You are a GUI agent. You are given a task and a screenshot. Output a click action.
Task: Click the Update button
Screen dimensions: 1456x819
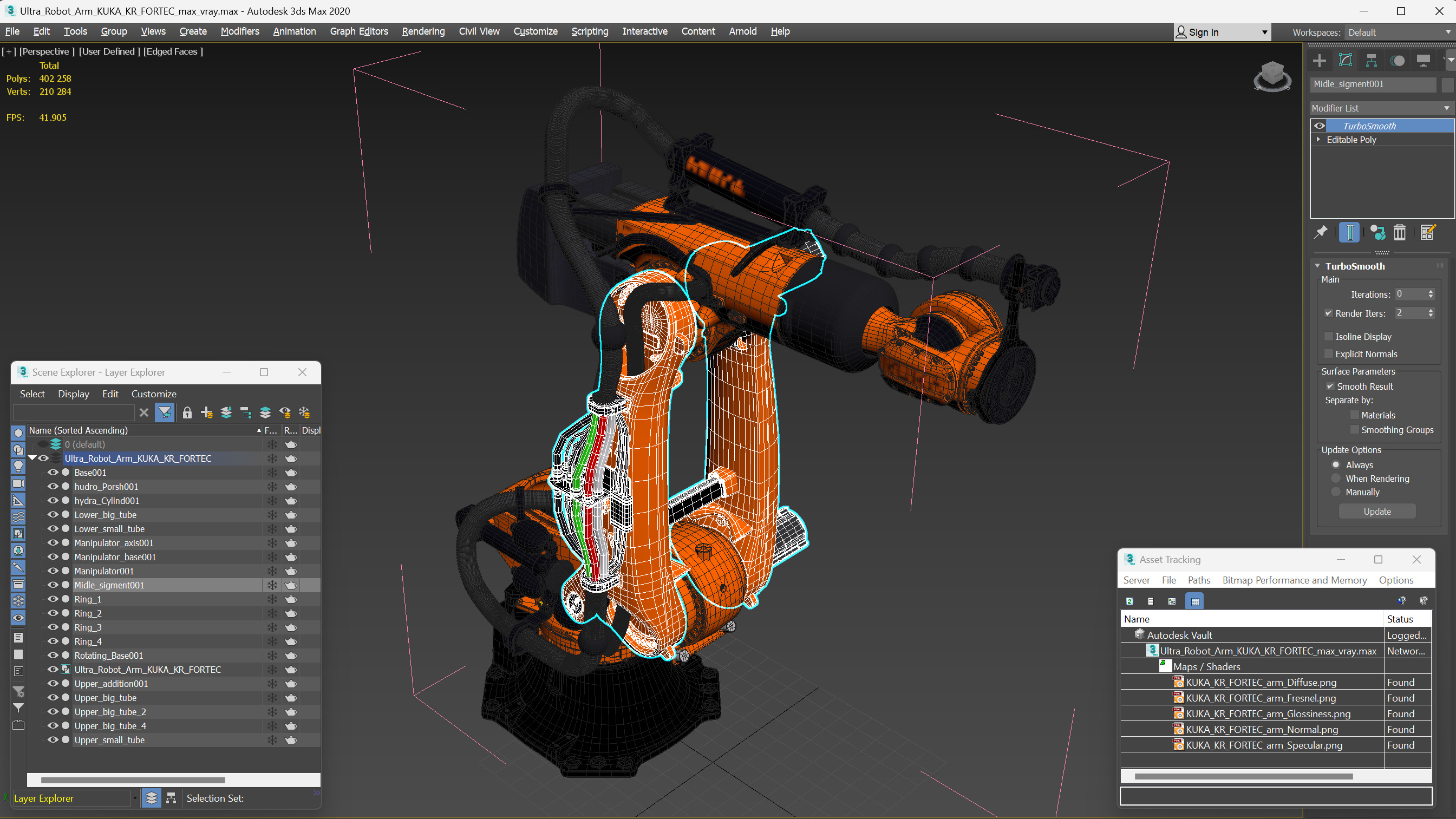[1377, 511]
